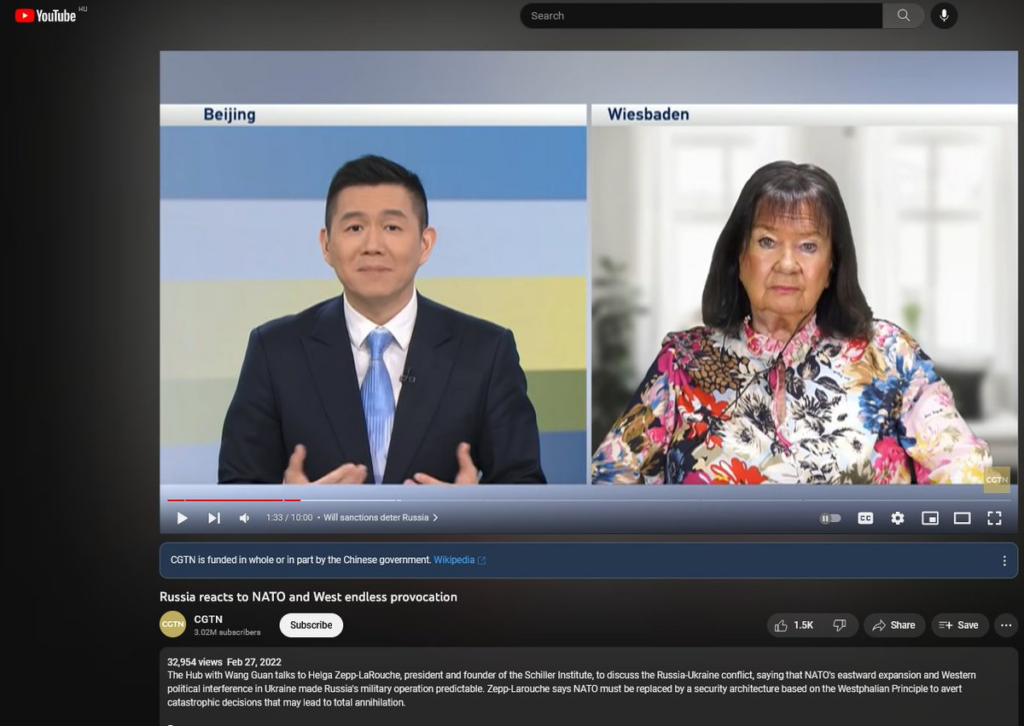The width and height of the screenshot is (1024, 726).
Task: Play the video
Action: [x=182, y=518]
